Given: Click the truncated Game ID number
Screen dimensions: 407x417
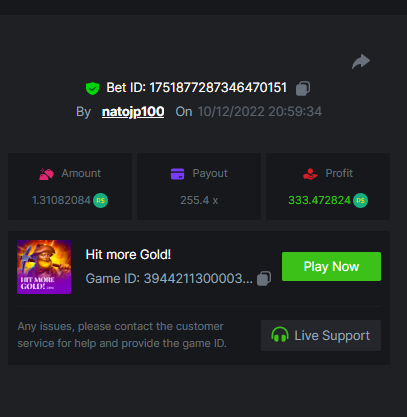Looking at the screenshot, I should tap(198, 279).
